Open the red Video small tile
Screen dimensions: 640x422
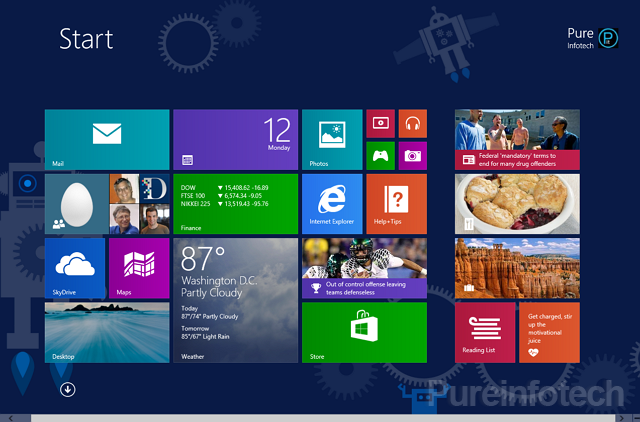pyautogui.click(x=381, y=124)
